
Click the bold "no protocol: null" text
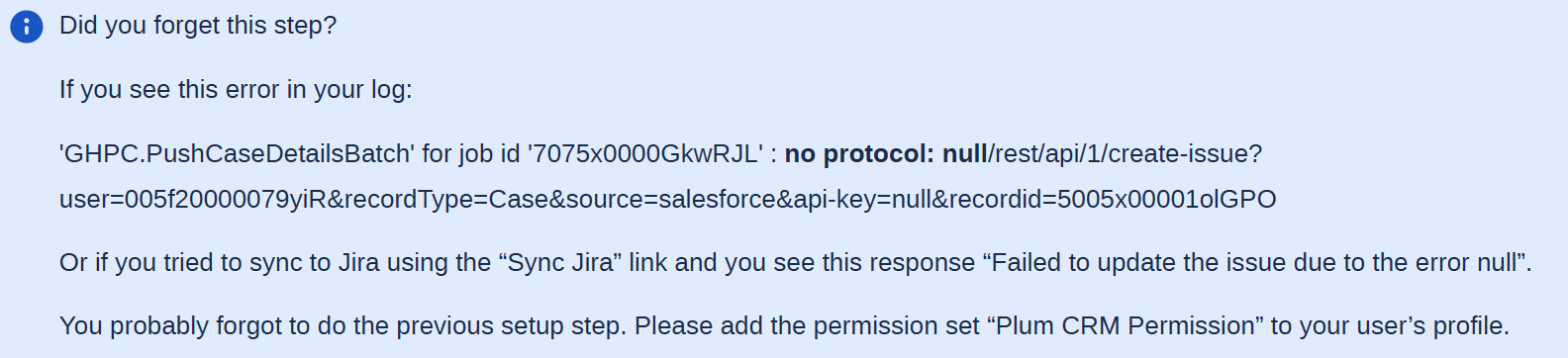(x=886, y=154)
